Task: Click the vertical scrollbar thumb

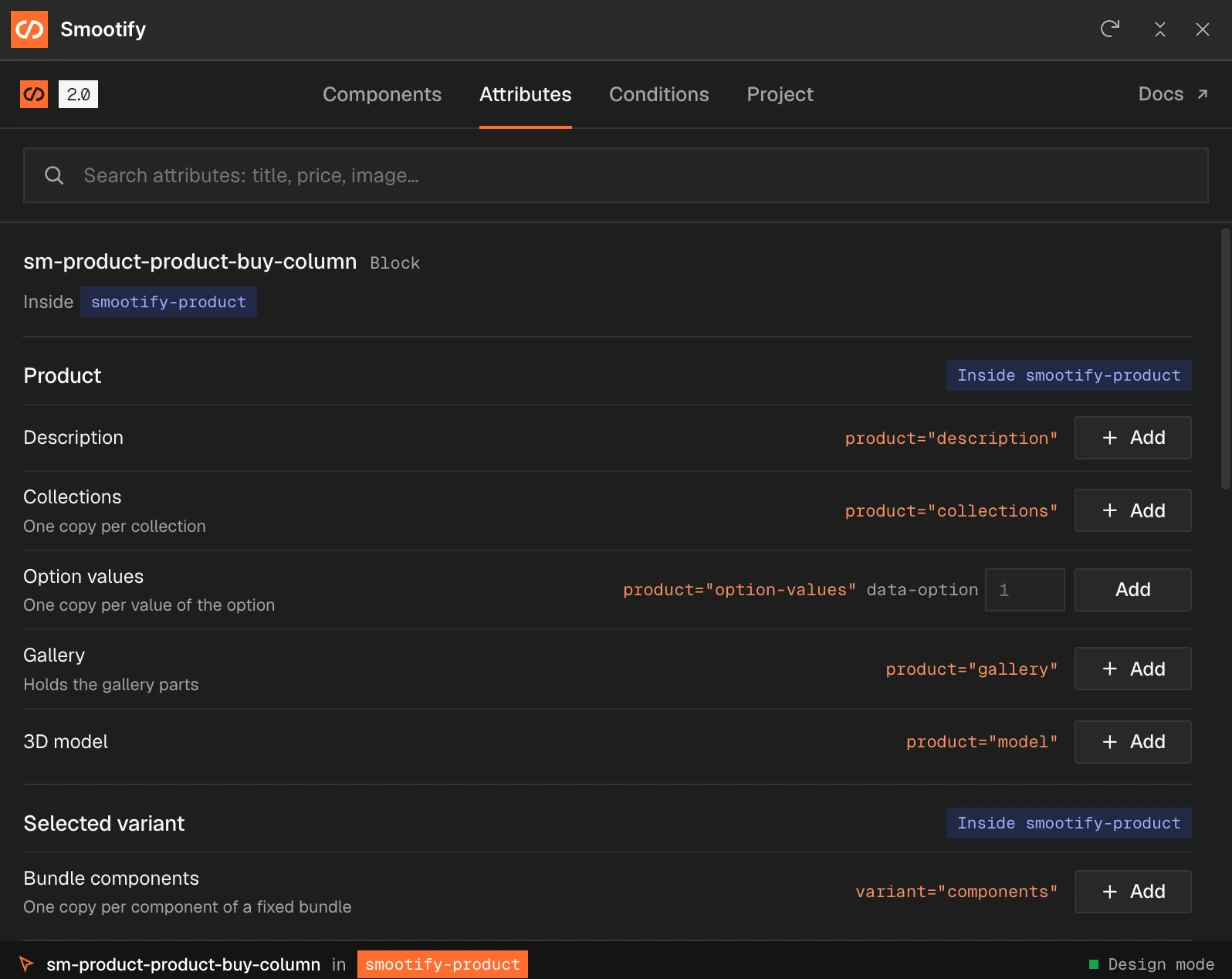Action: point(1226,360)
